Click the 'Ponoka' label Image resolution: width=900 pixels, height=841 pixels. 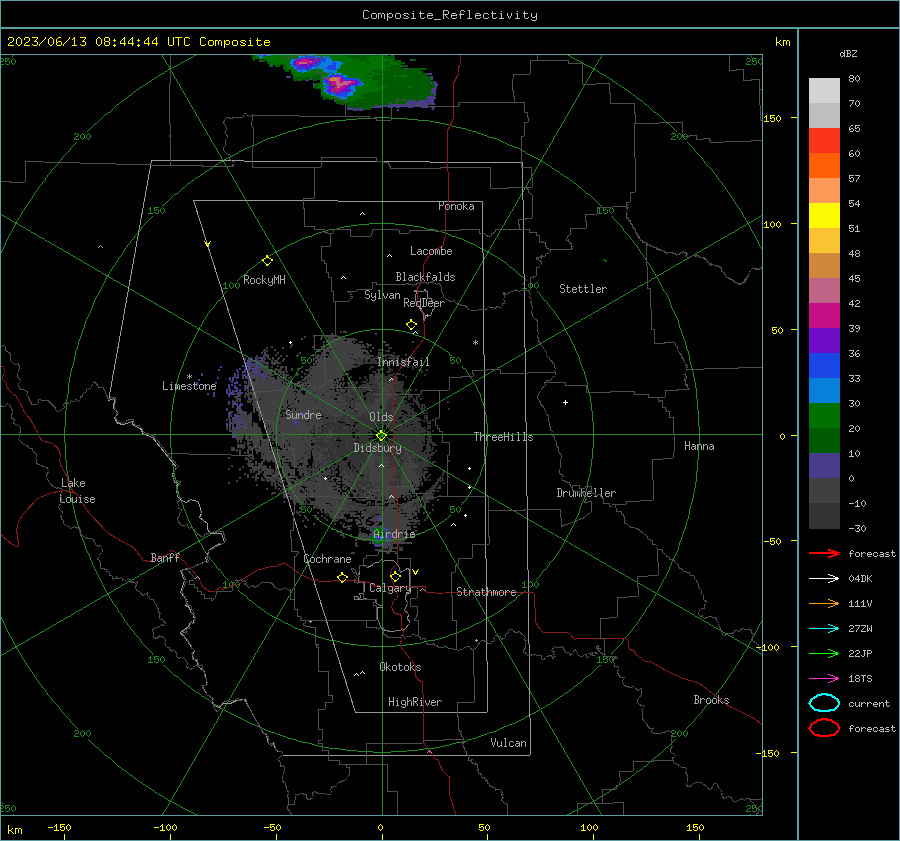pos(456,206)
